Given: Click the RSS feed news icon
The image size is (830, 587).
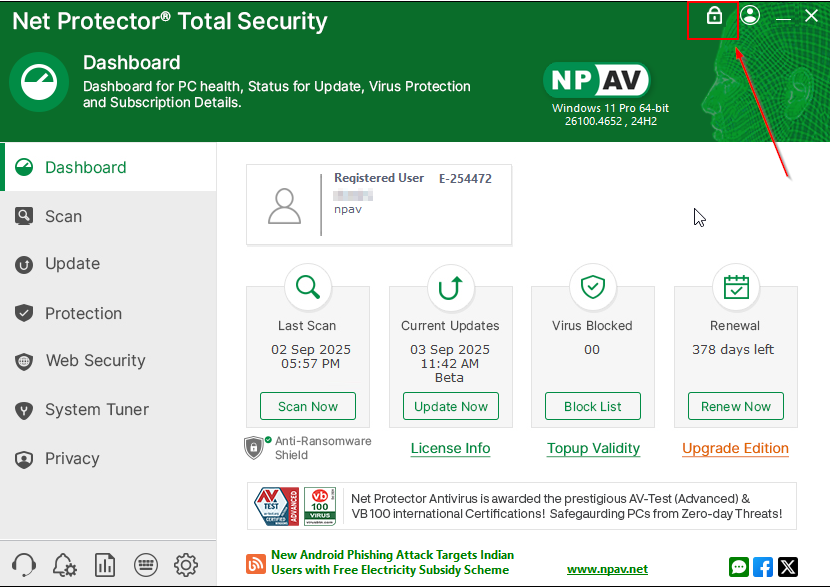Looking at the screenshot, I should pyautogui.click(x=255, y=562).
